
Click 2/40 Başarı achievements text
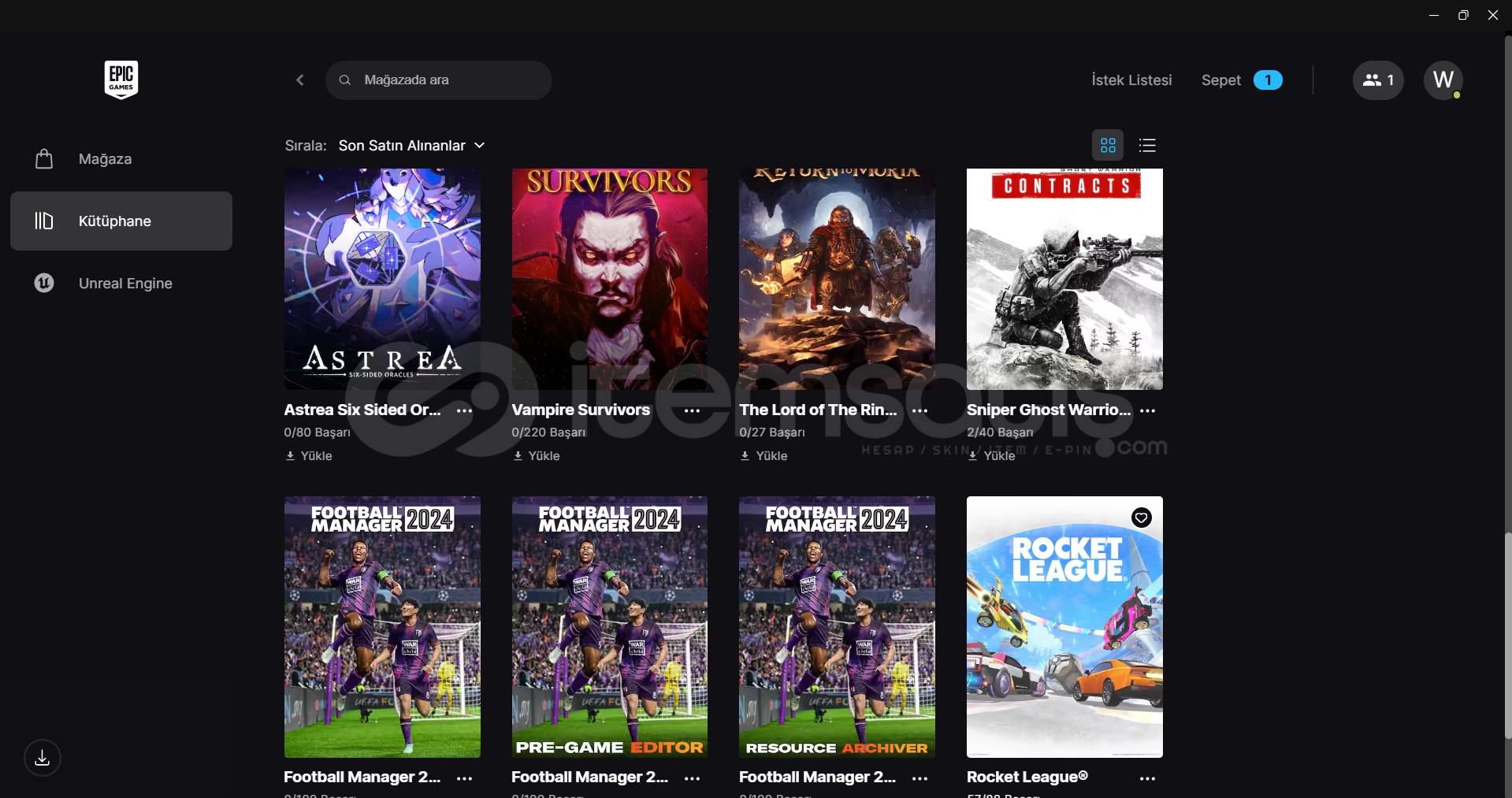pos(1000,432)
